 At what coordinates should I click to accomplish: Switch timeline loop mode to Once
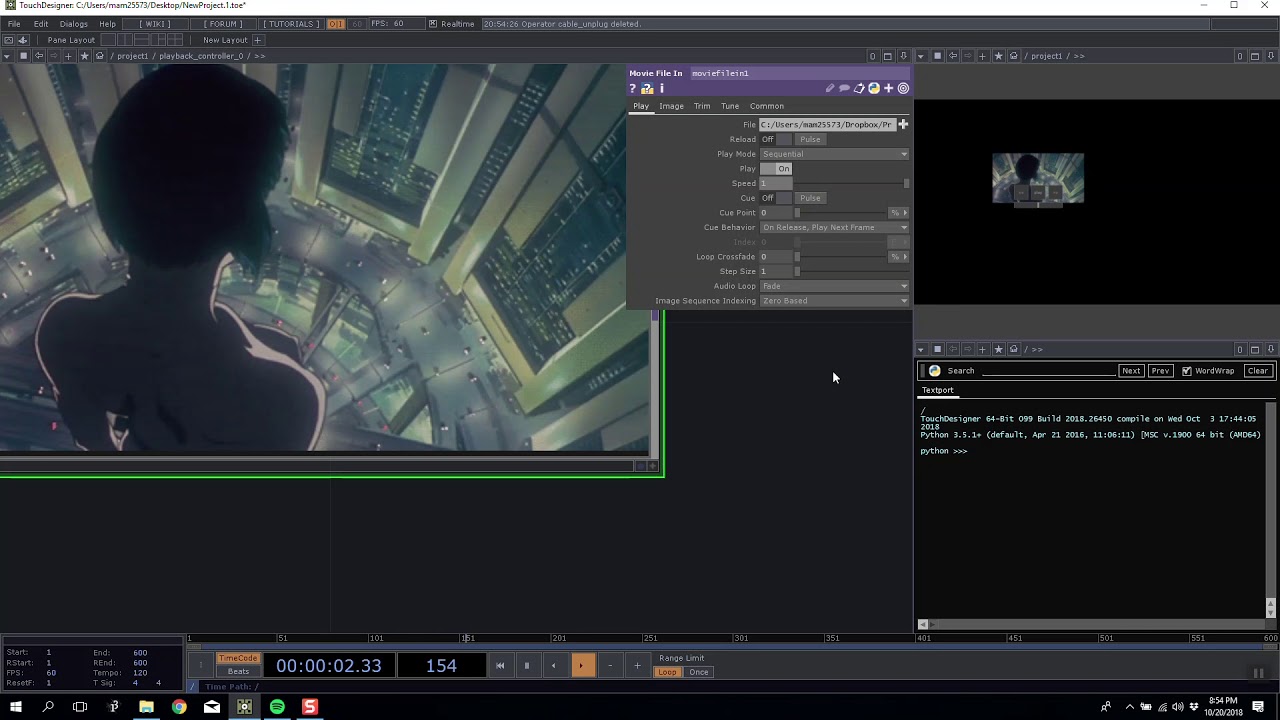(698, 672)
